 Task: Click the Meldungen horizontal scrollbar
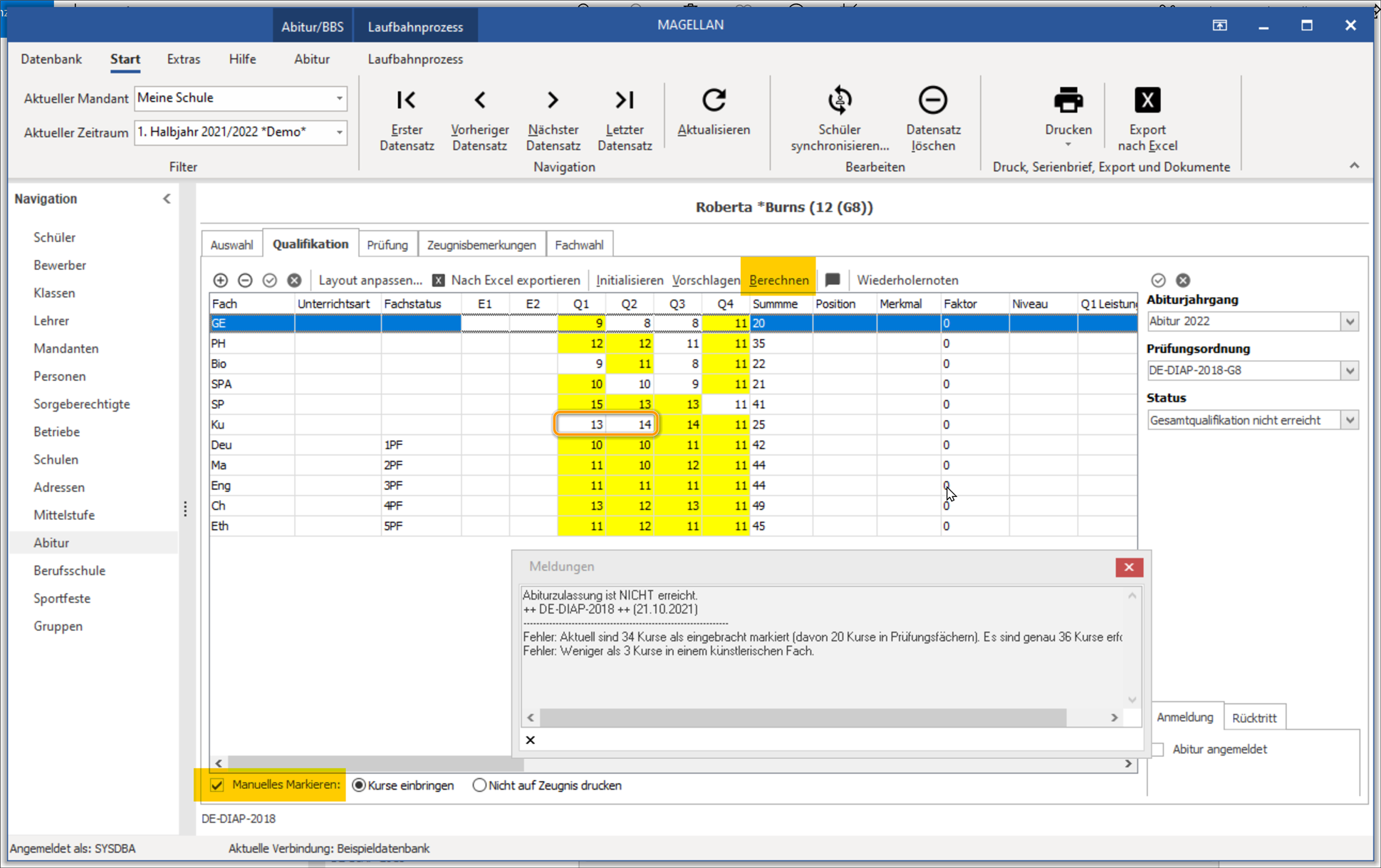(803, 718)
